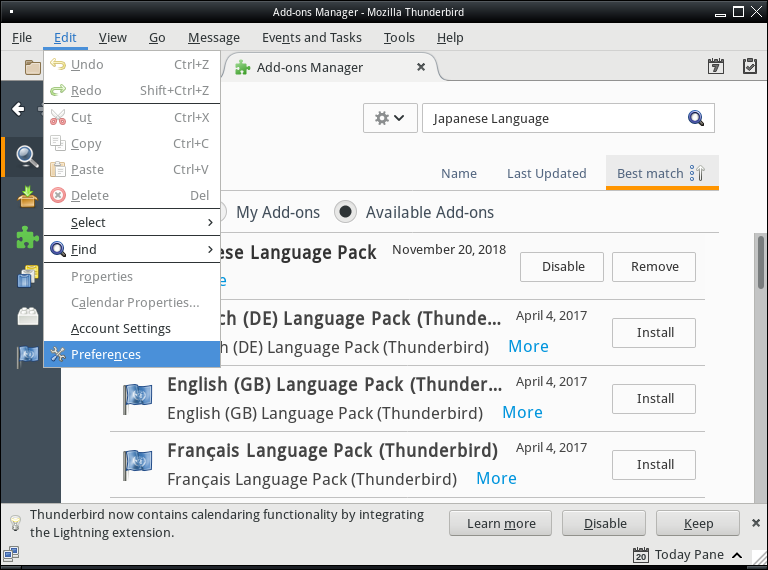Click More for Deutsch (DE) Language Pack
768x570 pixels.
point(528,346)
